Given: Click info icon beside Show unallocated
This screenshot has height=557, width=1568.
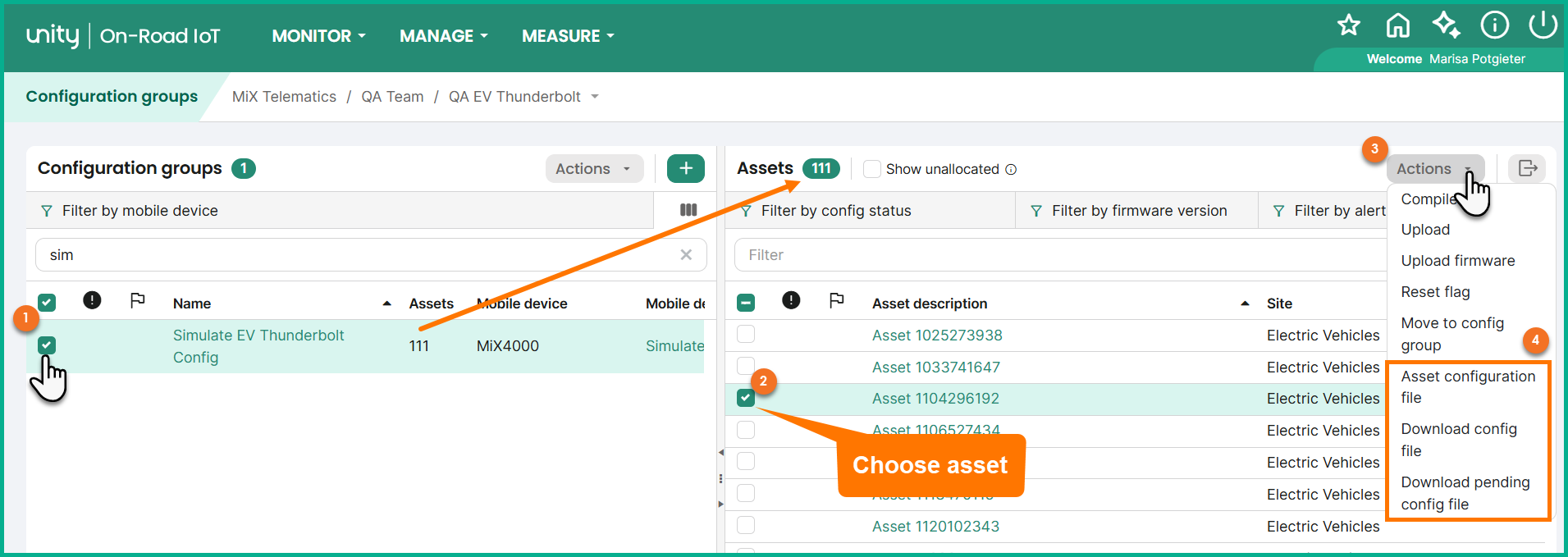Looking at the screenshot, I should 1011,169.
